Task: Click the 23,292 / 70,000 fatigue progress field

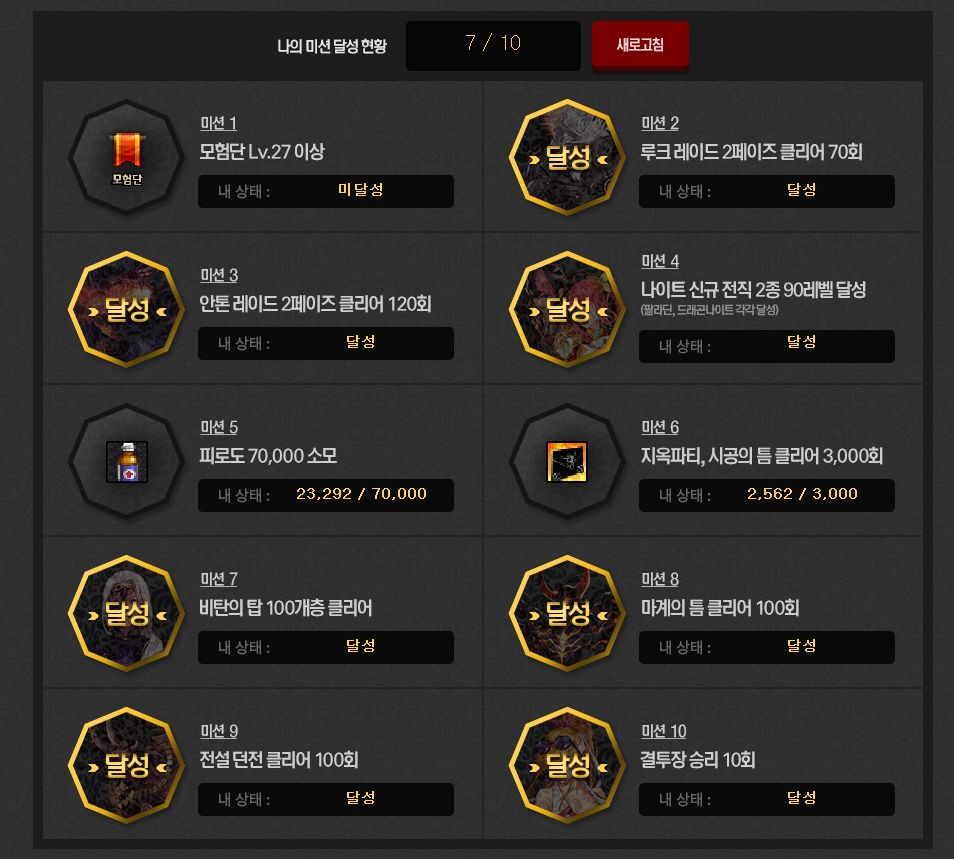Action: (326, 495)
